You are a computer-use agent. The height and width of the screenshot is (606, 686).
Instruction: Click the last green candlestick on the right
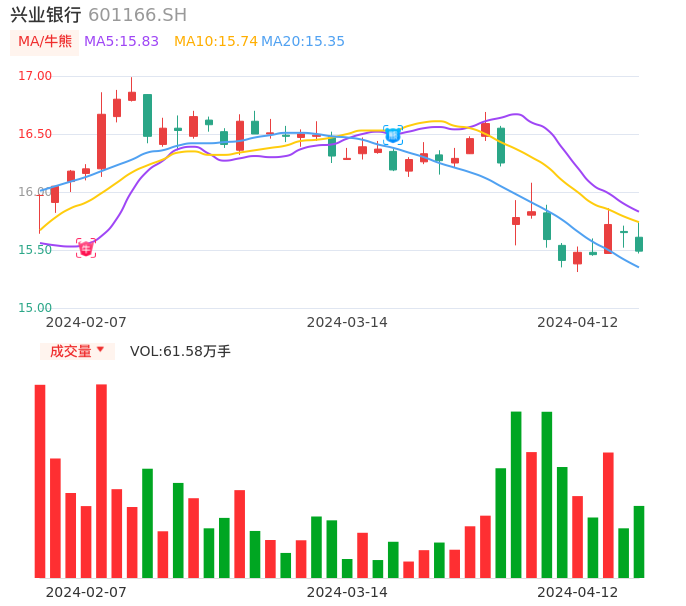639,244
